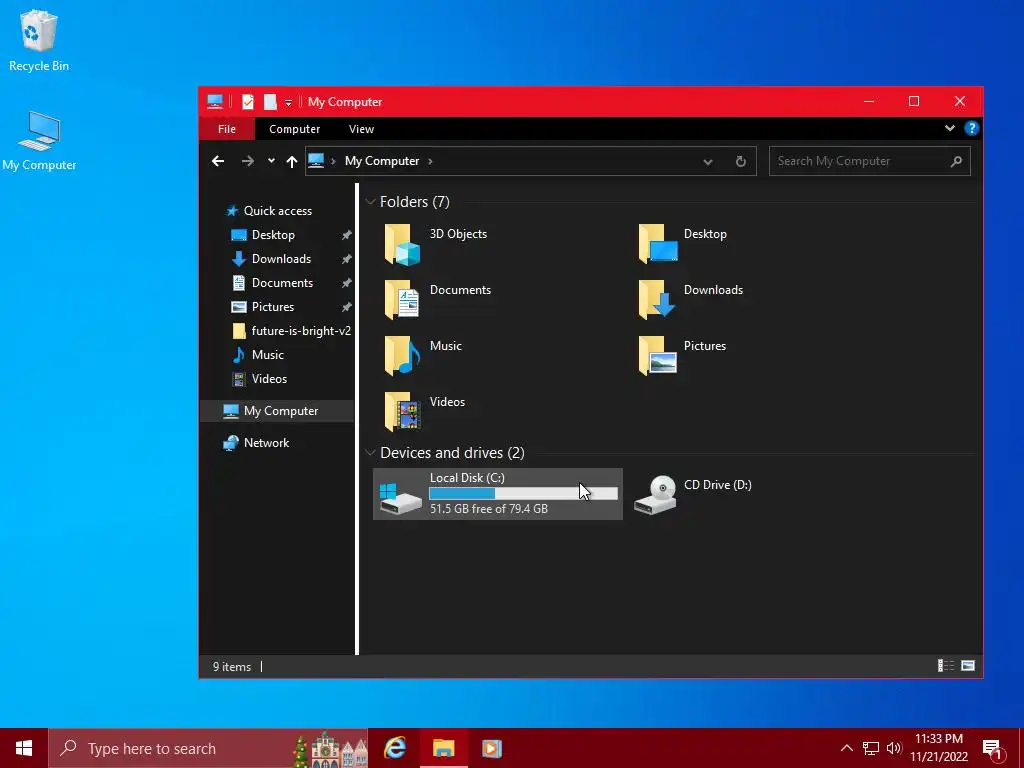Show hidden system tray icons
This screenshot has width=1024, height=768.
coord(846,748)
